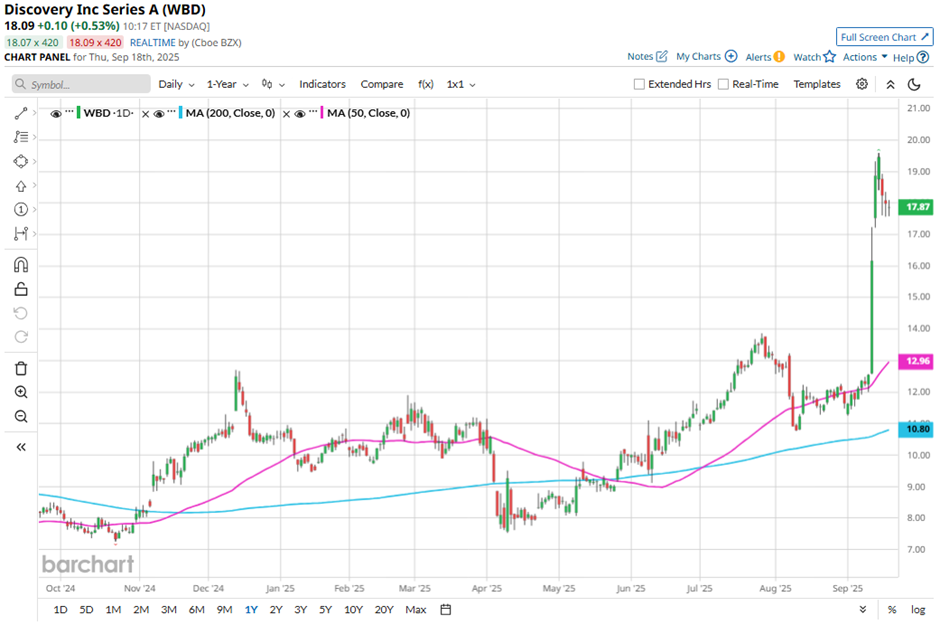Hide the MA 50 indicator line
Viewport: 940px width, 625px height.
click(300, 113)
